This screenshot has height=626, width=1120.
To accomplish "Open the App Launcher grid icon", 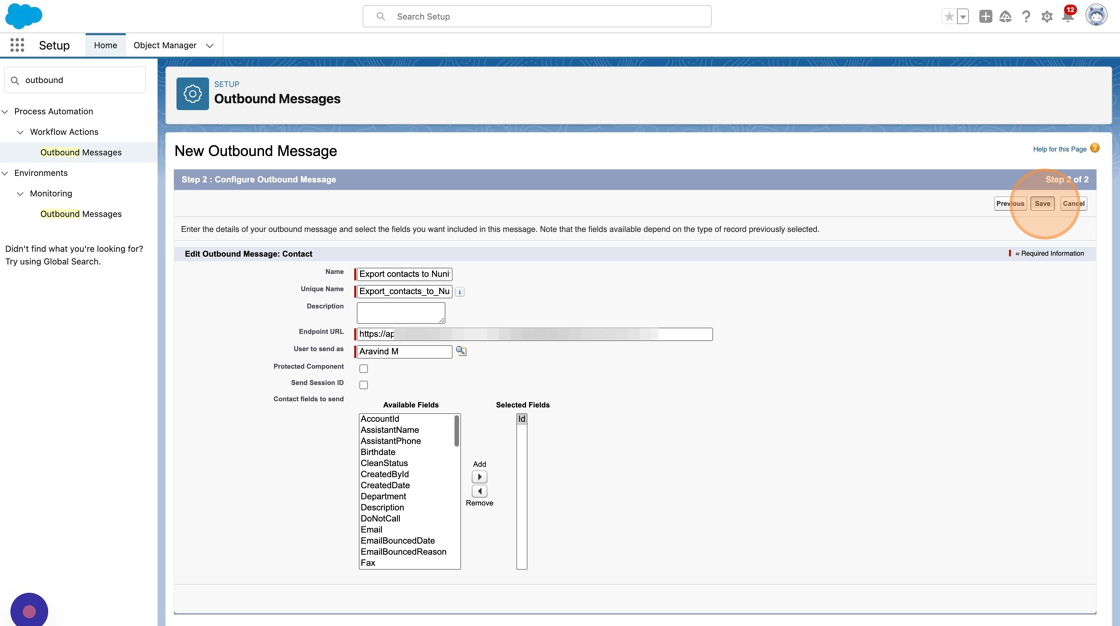I will point(17,45).
